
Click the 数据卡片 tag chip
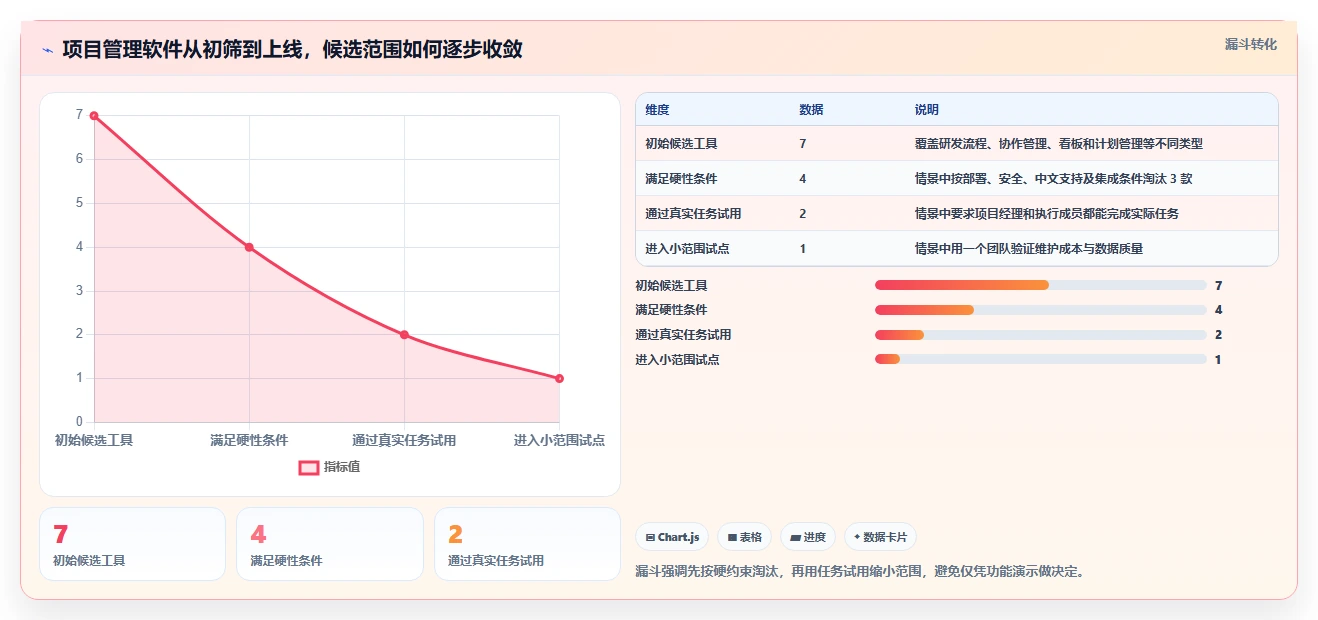coord(880,537)
